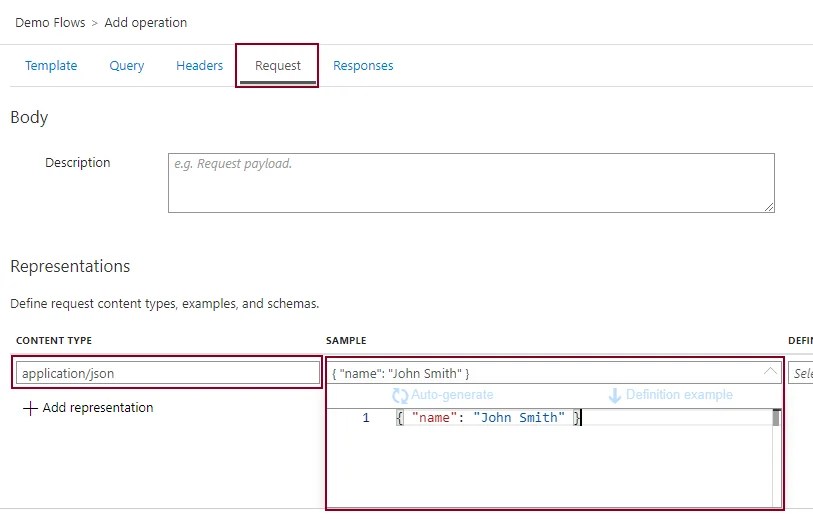Add a new representation
Viewport: 813px width, 522px height.
88,408
